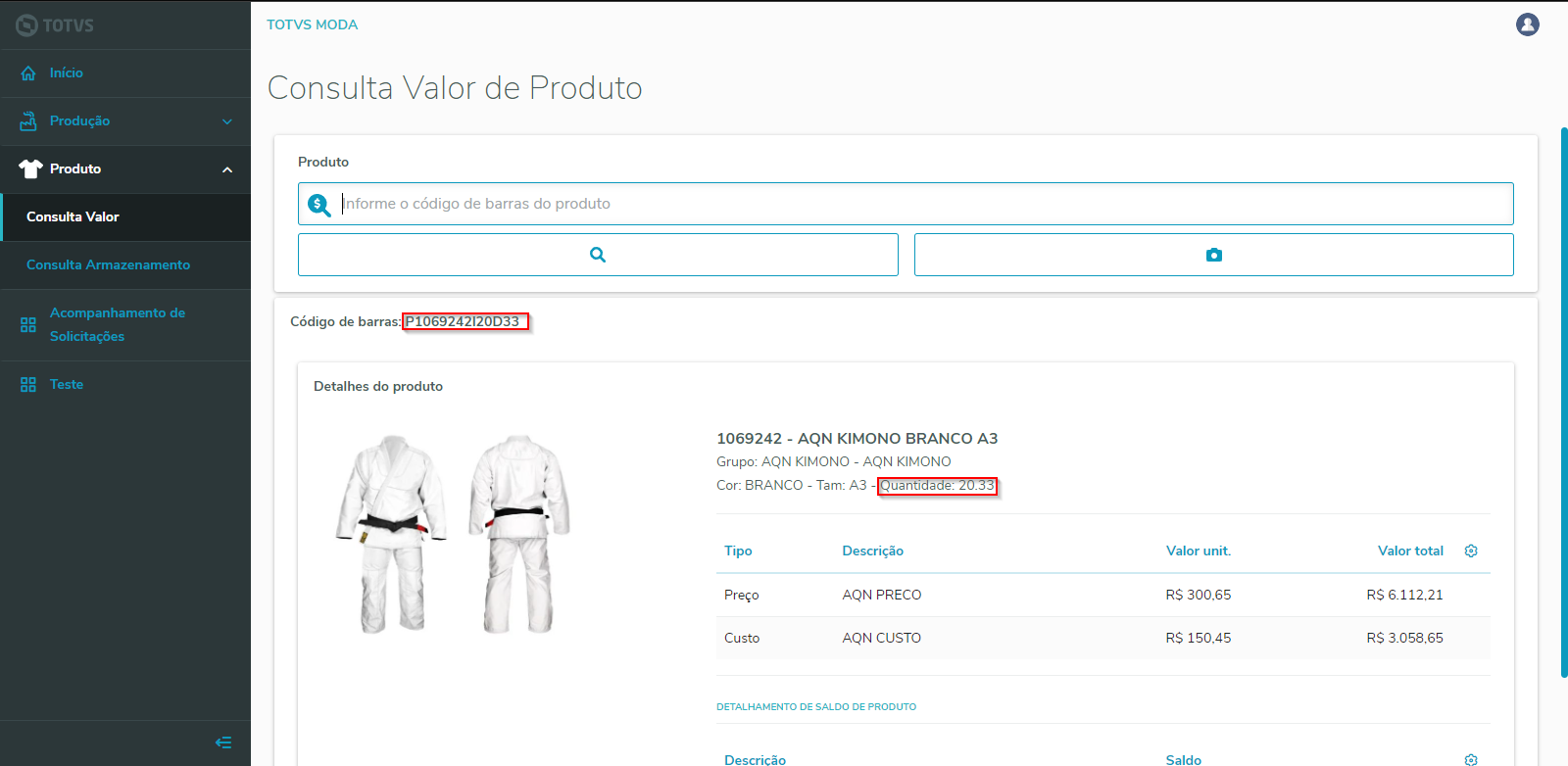Click the Valor unit. column header
This screenshot has height=766, width=1568.
[x=1198, y=551]
